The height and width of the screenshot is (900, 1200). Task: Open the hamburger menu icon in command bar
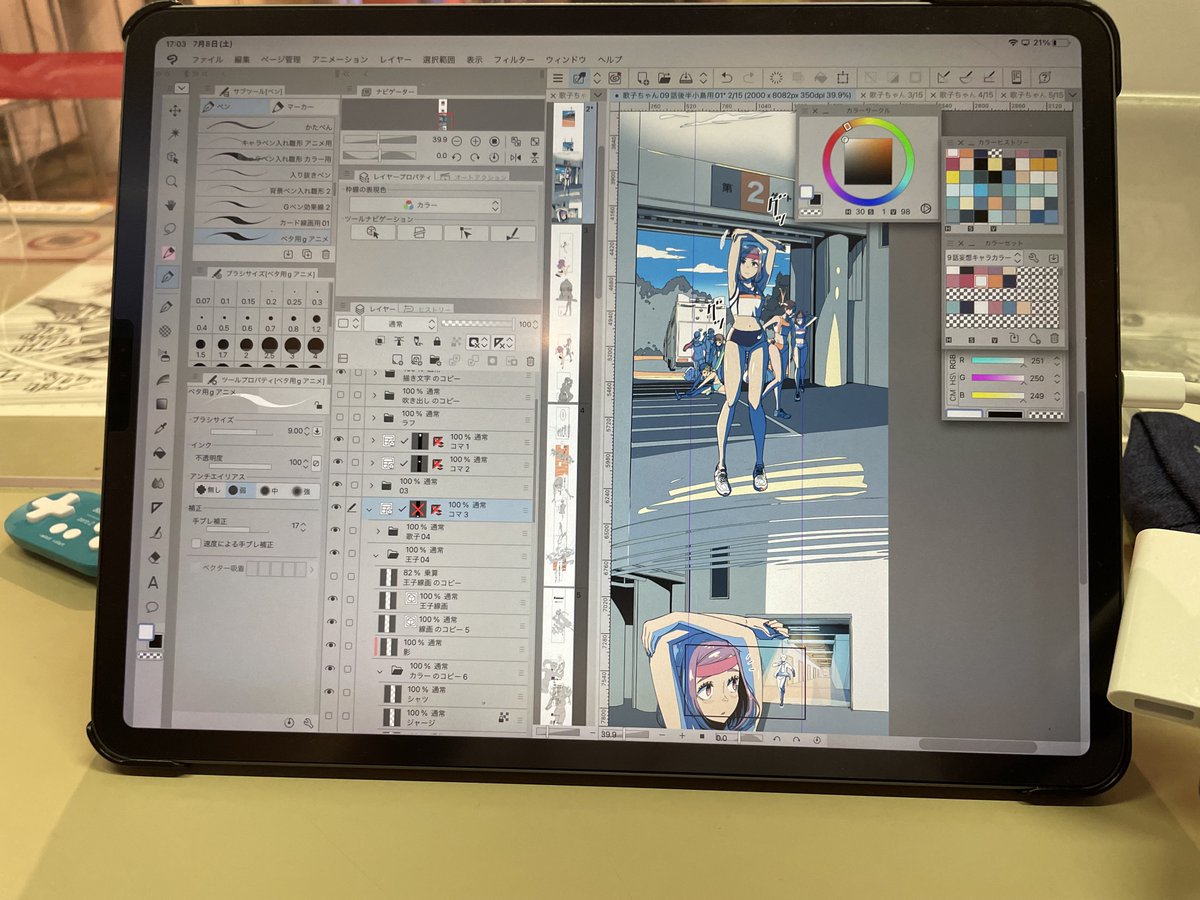coord(558,76)
